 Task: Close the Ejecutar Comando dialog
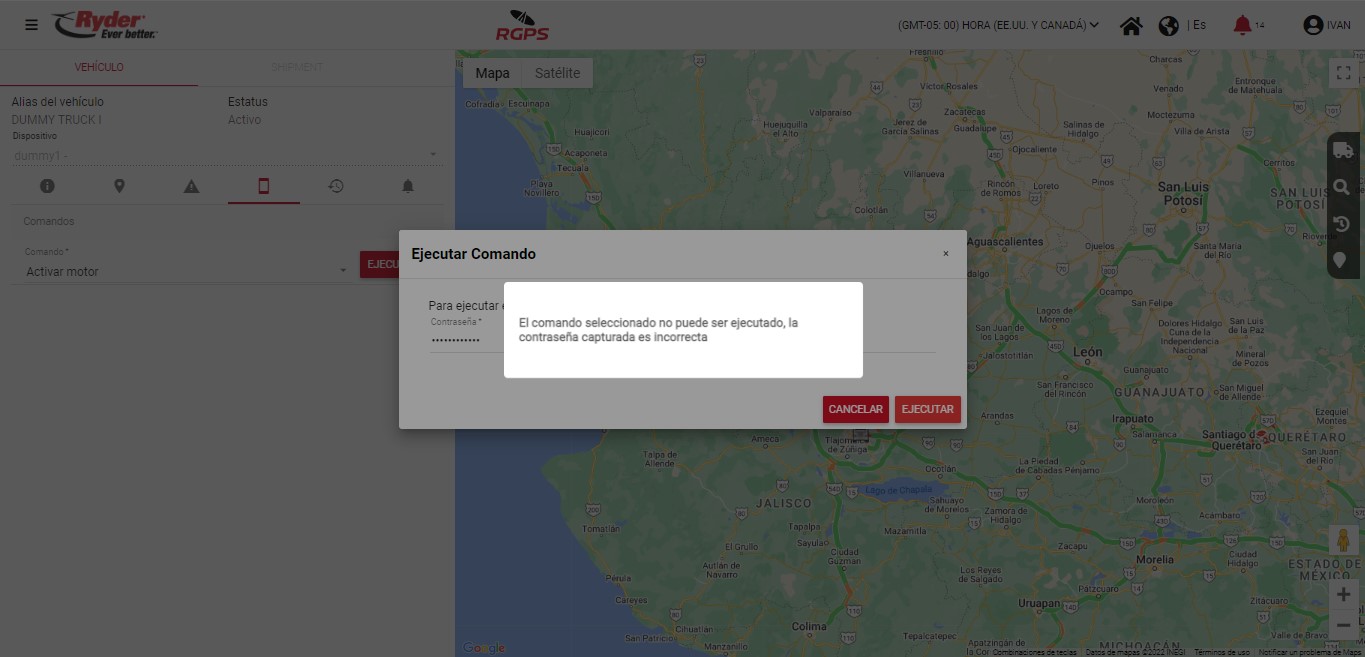945,254
